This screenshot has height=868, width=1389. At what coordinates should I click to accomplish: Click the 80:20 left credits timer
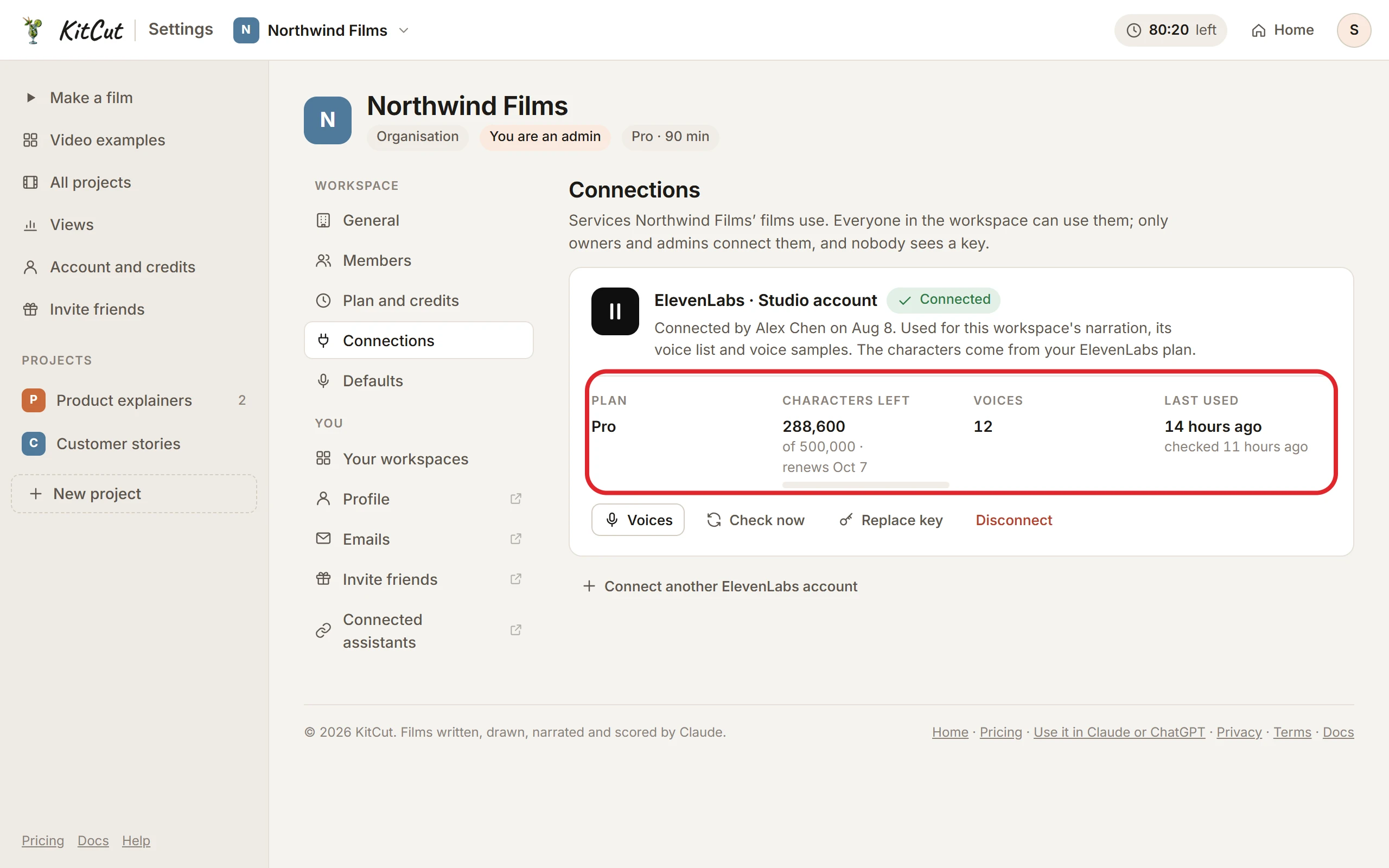(1170, 30)
